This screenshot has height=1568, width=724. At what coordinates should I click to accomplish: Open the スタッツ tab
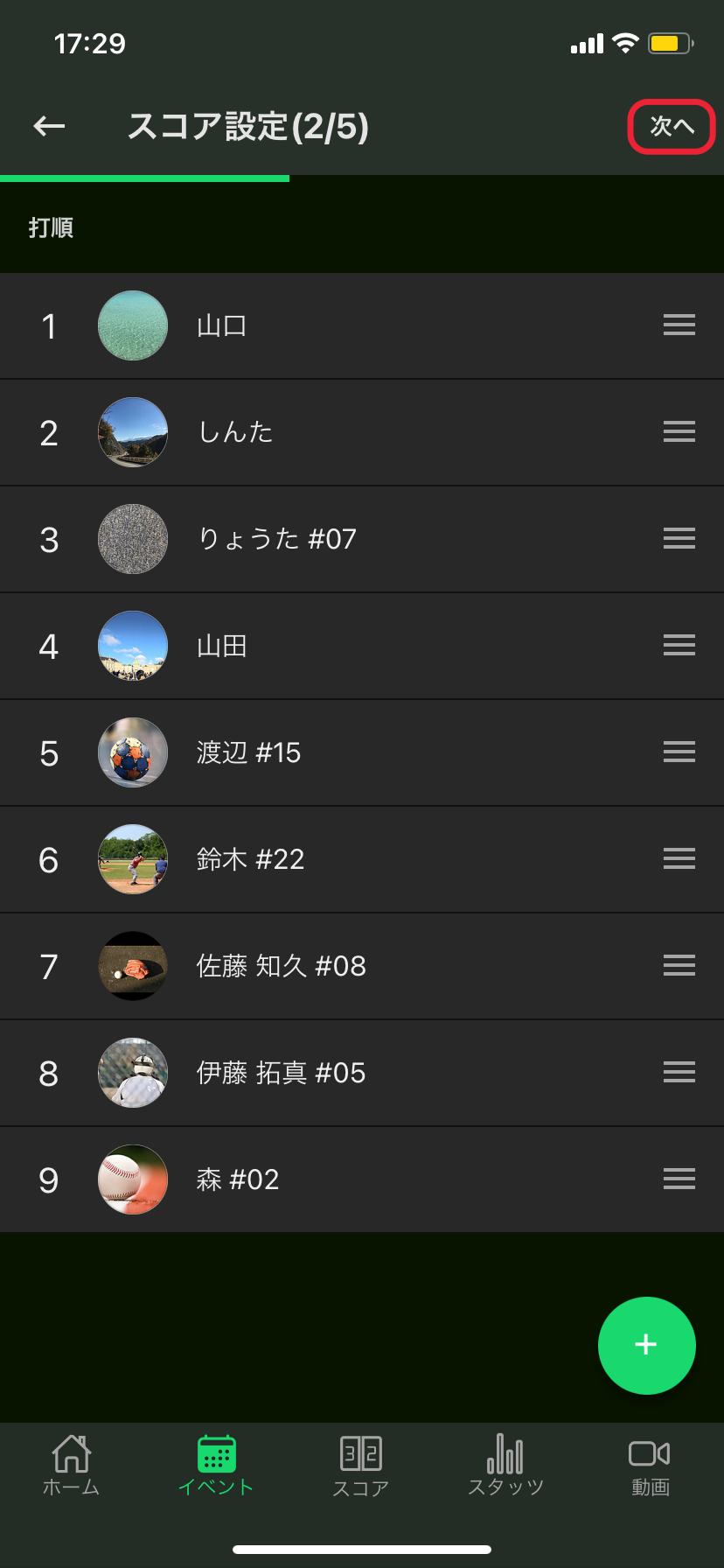click(x=505, y=1465)
